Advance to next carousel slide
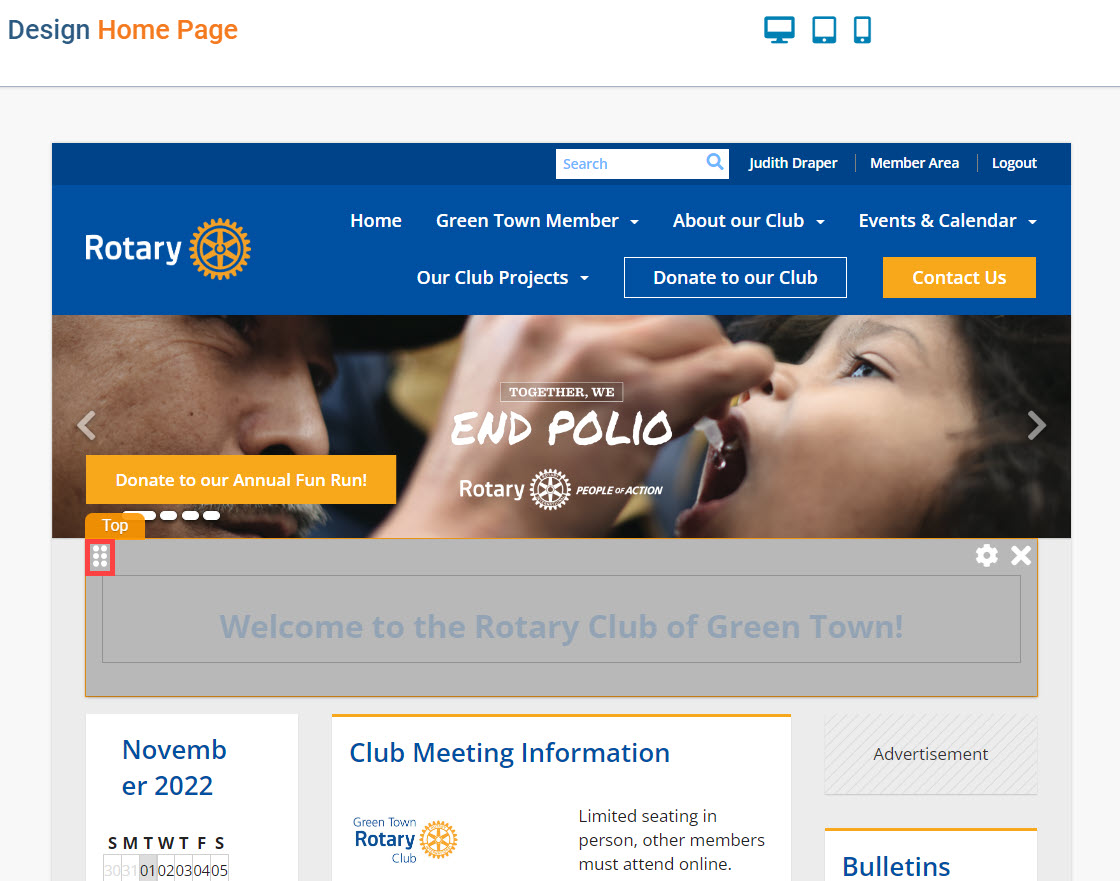 coord(1036,426)
